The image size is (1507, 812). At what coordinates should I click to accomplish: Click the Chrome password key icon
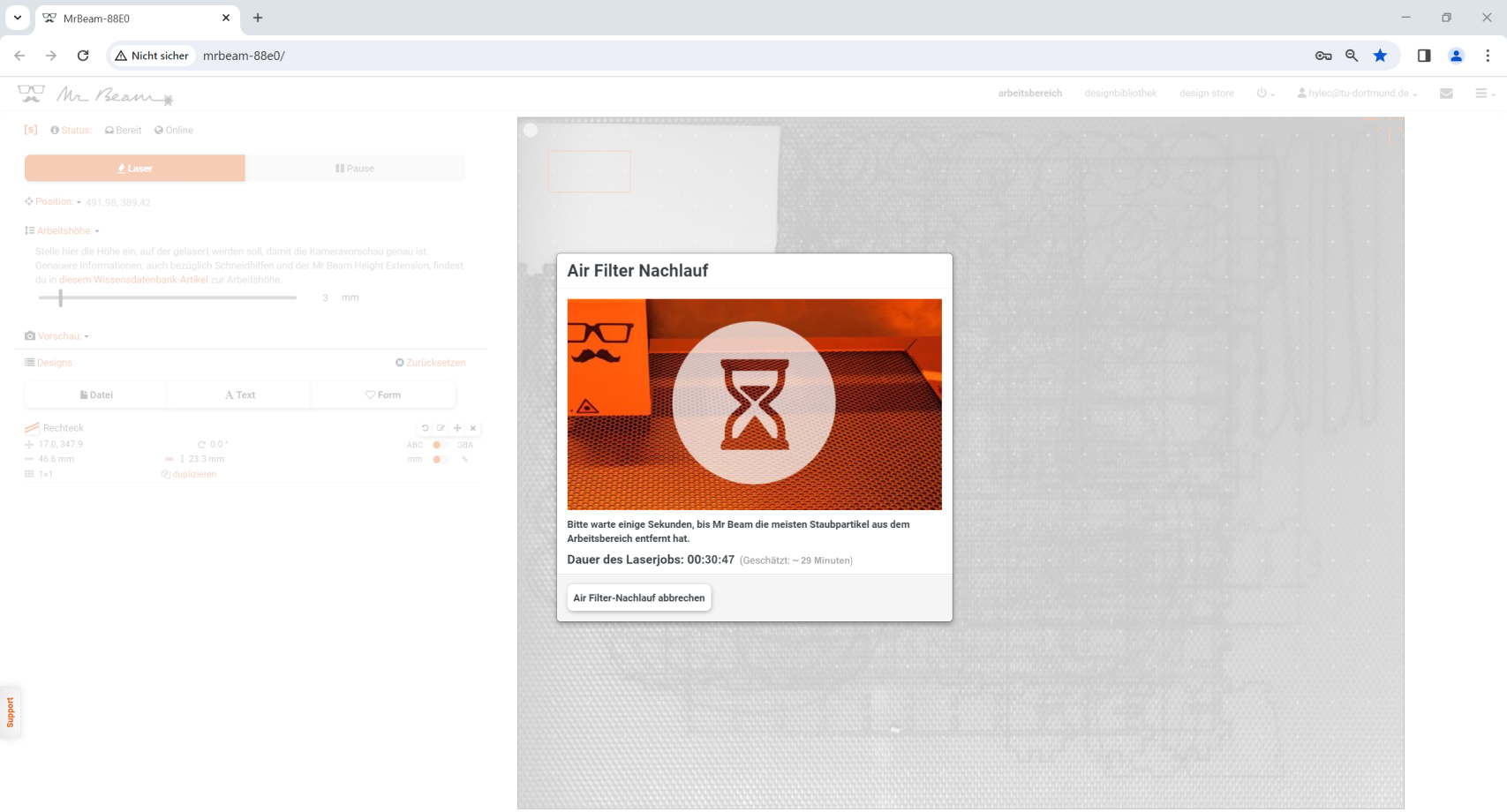pyautogui.click(x=1323, y=56)
